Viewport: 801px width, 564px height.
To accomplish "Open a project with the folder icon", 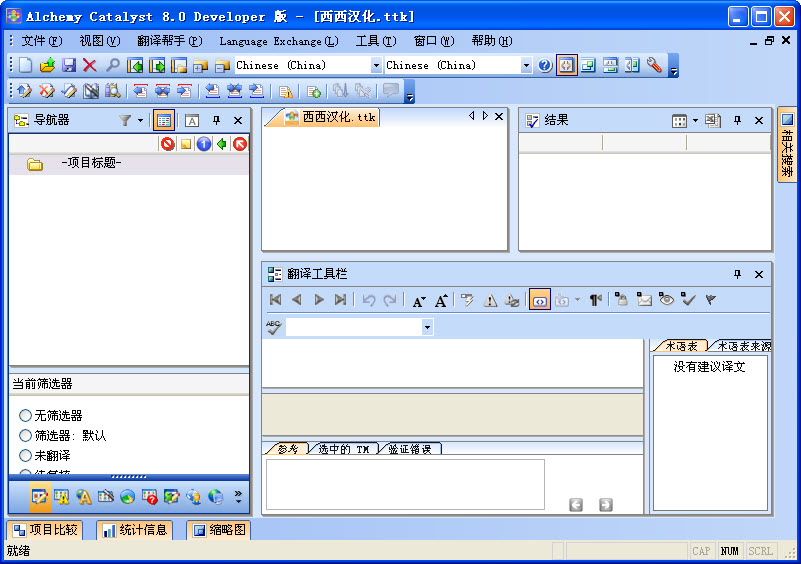I will click(x=47, y=65).
